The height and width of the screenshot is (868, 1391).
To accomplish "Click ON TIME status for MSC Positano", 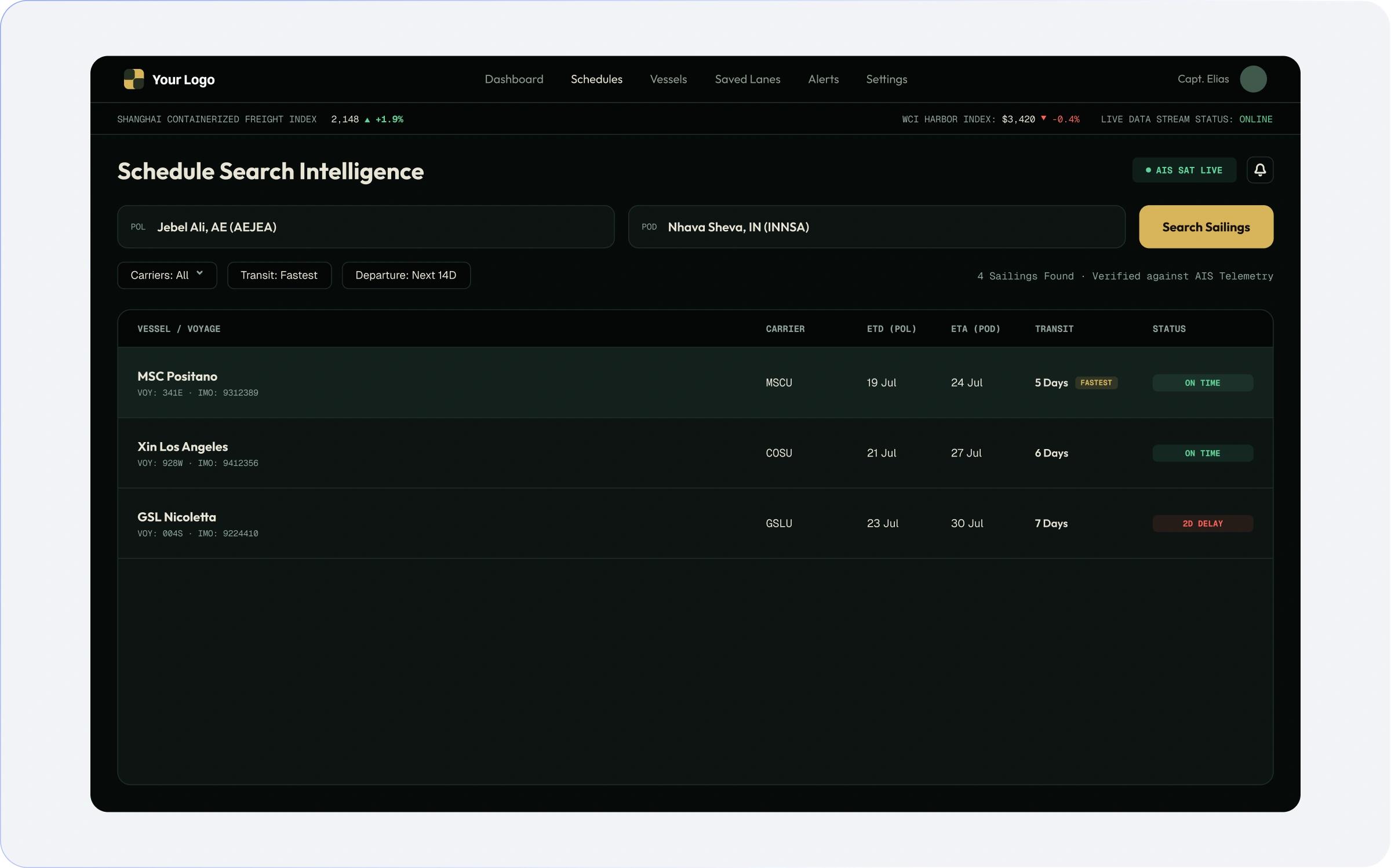I will (1203, 382).
